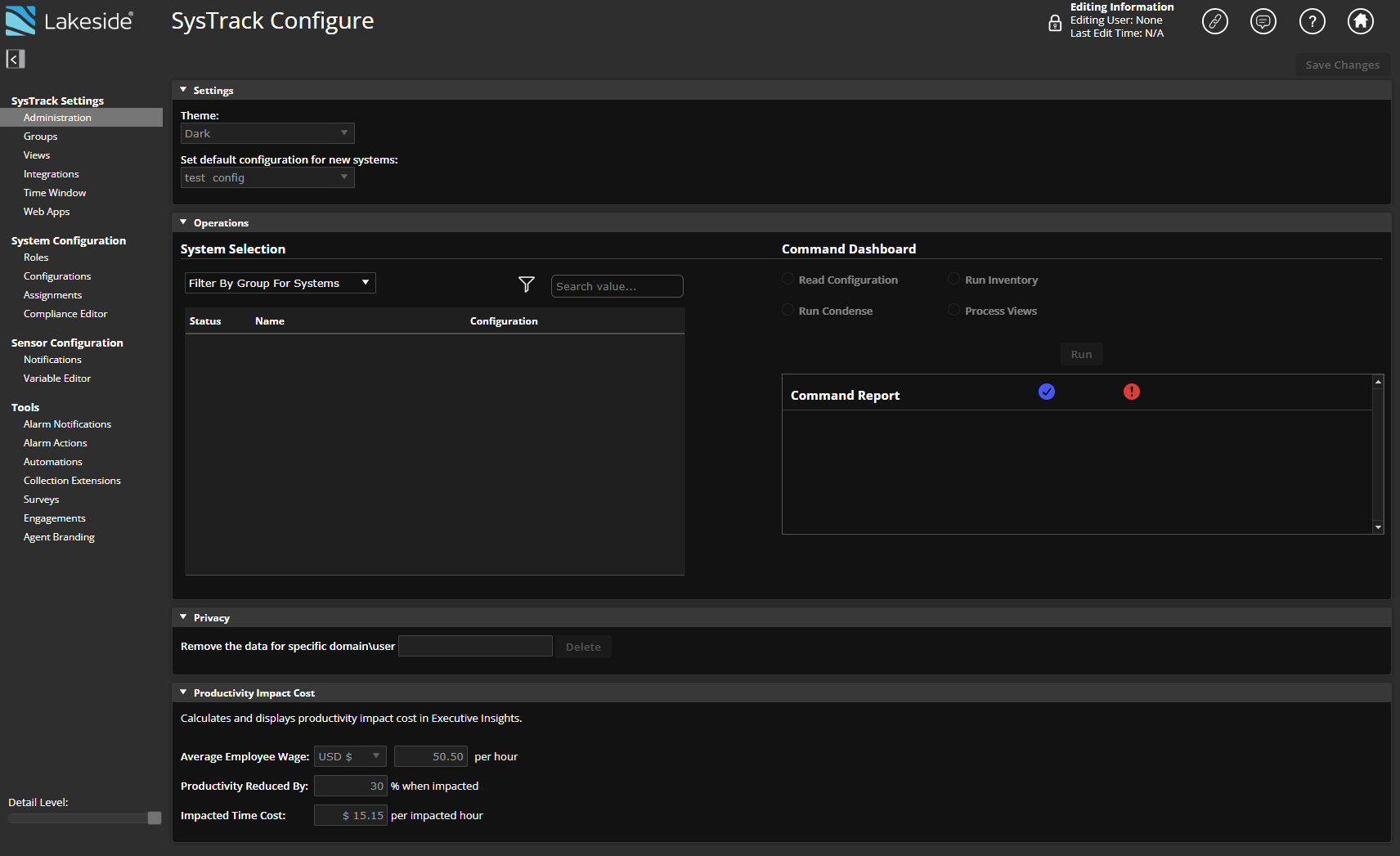Navigate to Alarm Notifications

pyautogui.click(x=67, y=424)
